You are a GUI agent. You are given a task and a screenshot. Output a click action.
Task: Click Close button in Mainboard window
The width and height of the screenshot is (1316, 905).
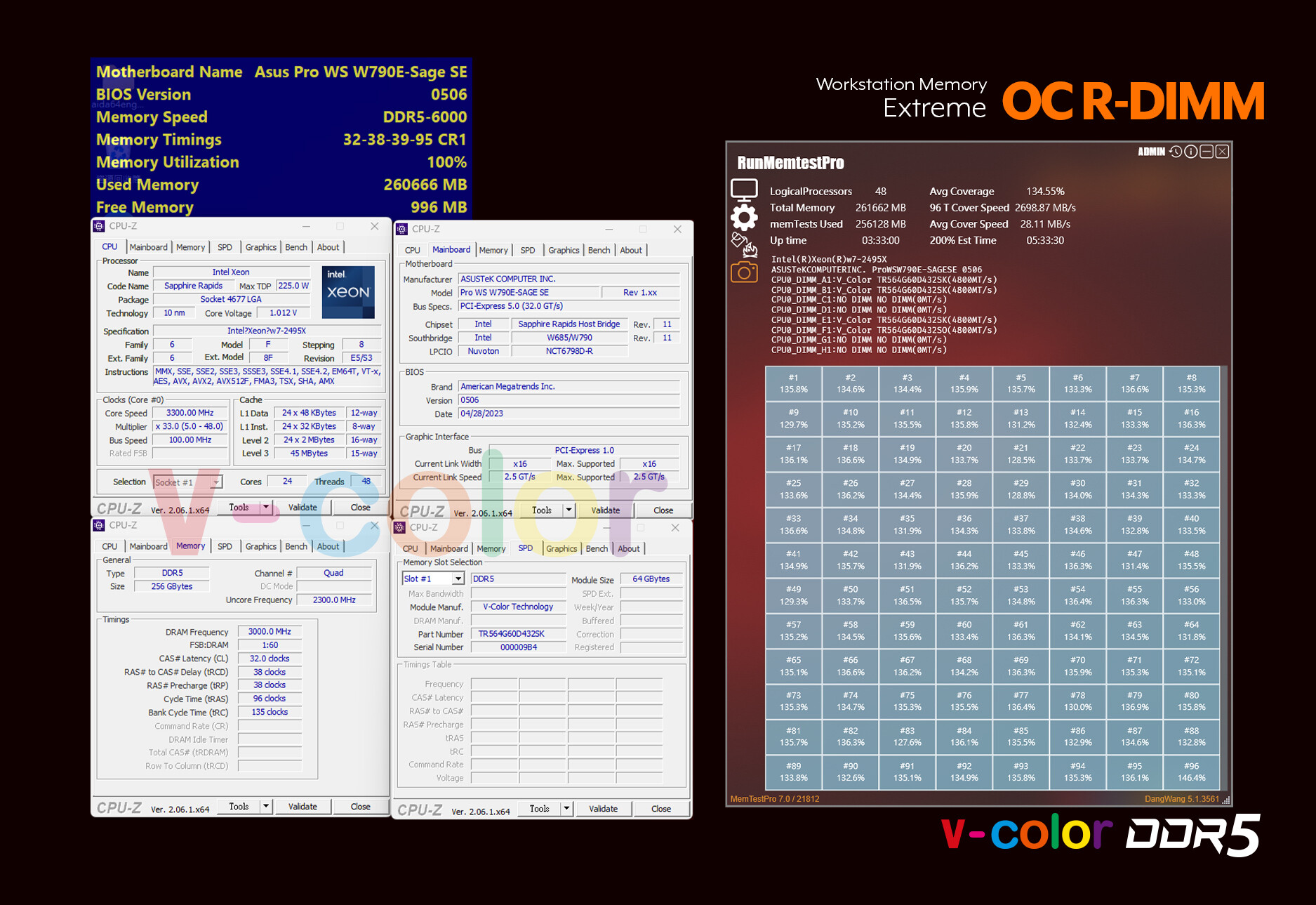coord(663,510)
